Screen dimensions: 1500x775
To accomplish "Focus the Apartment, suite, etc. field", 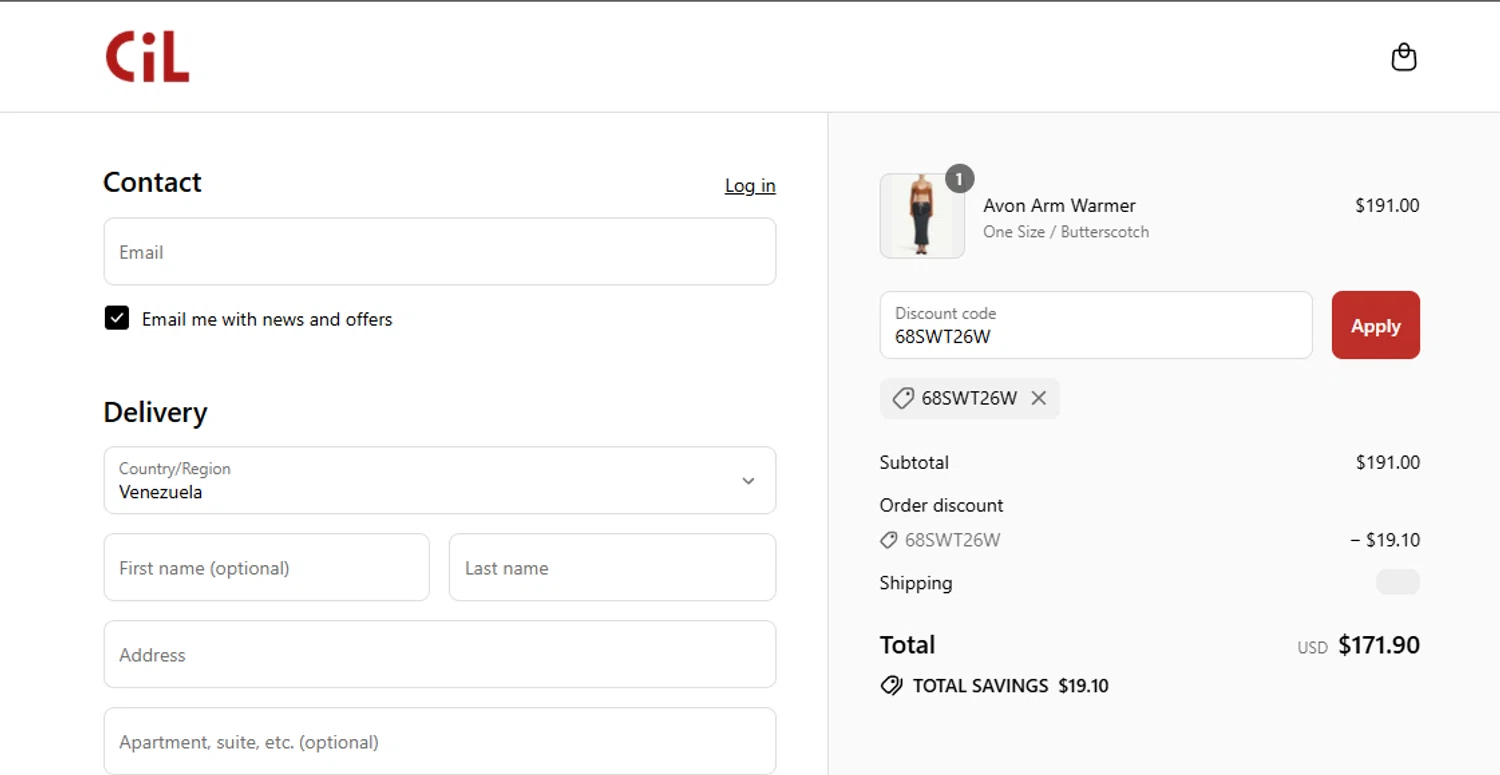I will click(440, 742).
